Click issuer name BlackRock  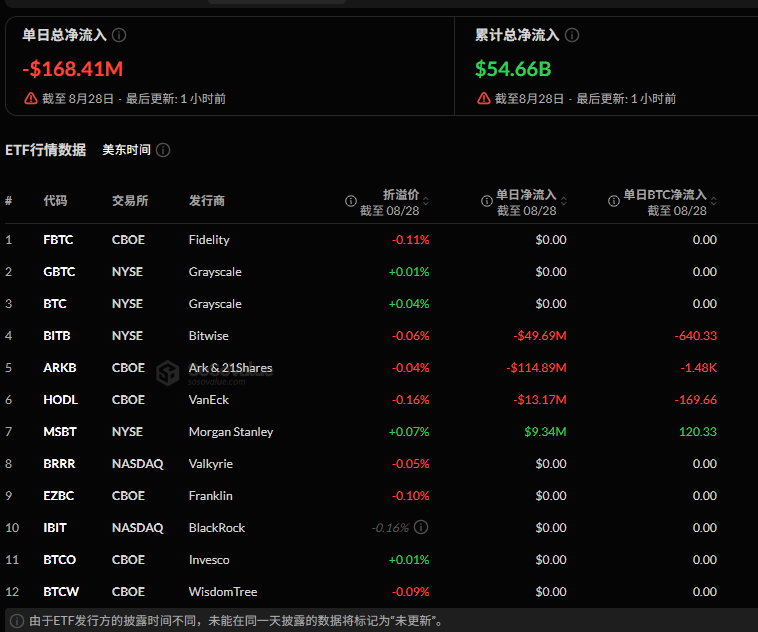(x=217, y=528)
